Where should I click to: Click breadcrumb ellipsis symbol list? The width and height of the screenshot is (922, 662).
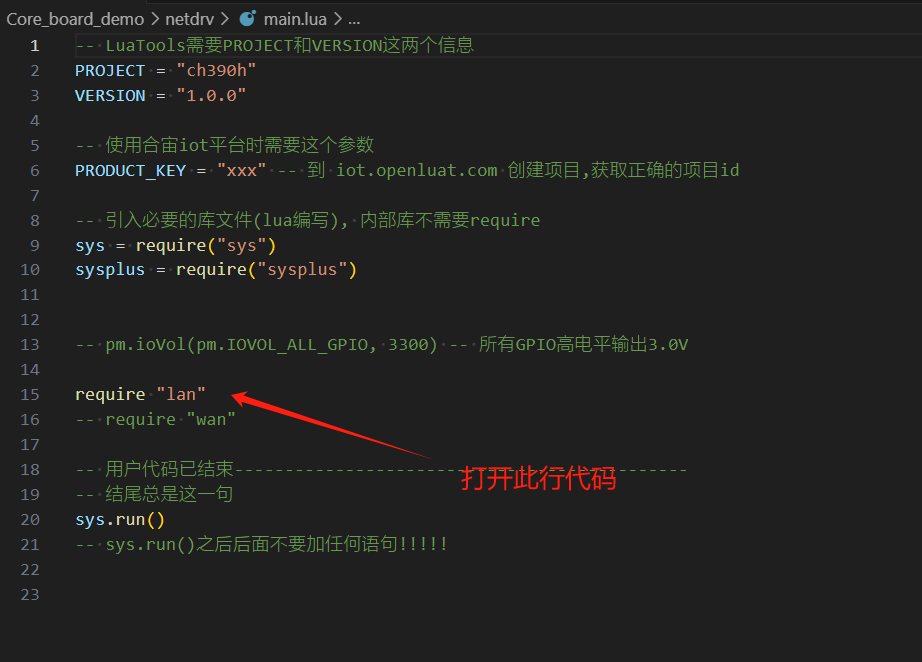point(354,20)
